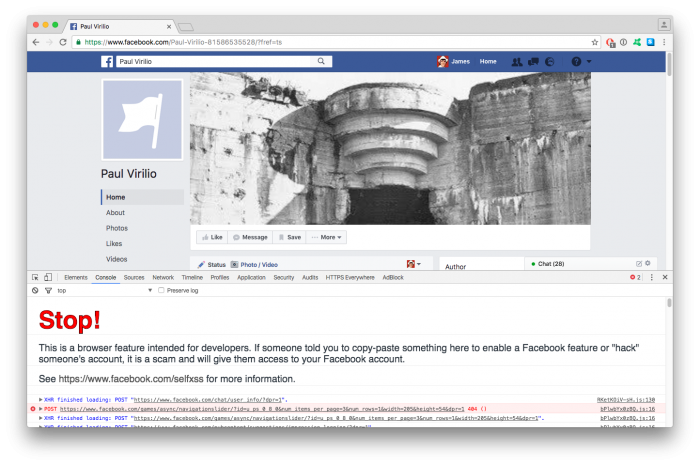Open Likes in the page sidebar
This screenshot has width=700, height=466.
click(114, 244)
